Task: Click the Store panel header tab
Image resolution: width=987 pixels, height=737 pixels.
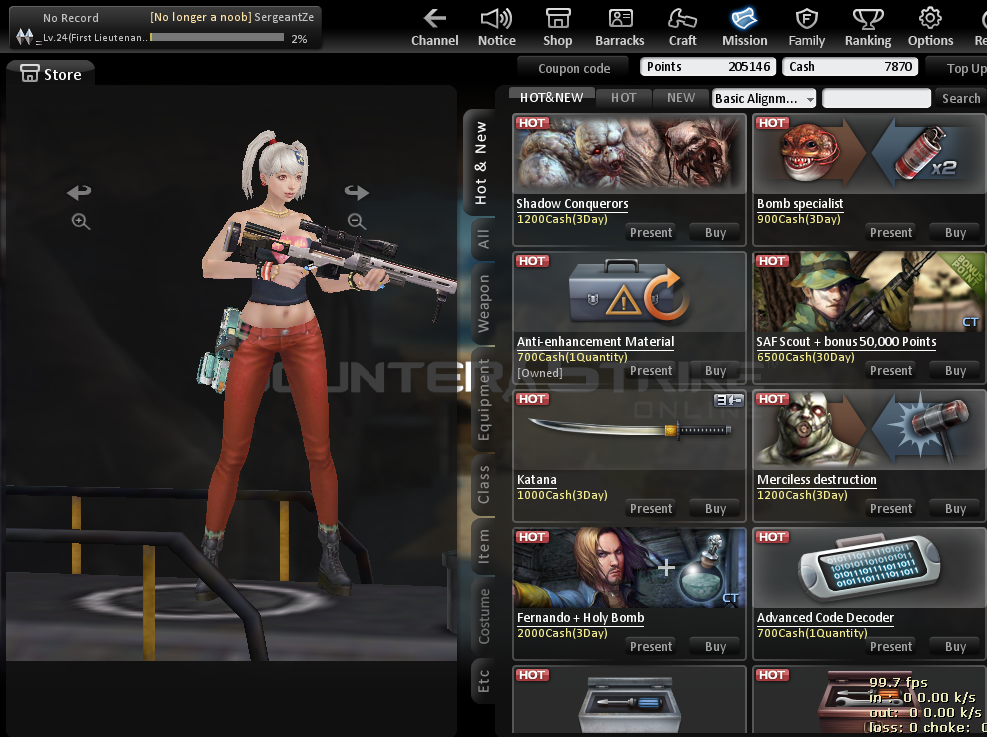Action: [x=51, y=74]
